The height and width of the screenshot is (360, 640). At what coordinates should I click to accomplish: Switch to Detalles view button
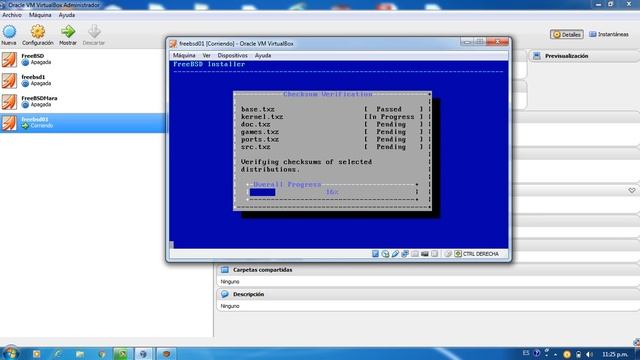[x=567, y=35]
